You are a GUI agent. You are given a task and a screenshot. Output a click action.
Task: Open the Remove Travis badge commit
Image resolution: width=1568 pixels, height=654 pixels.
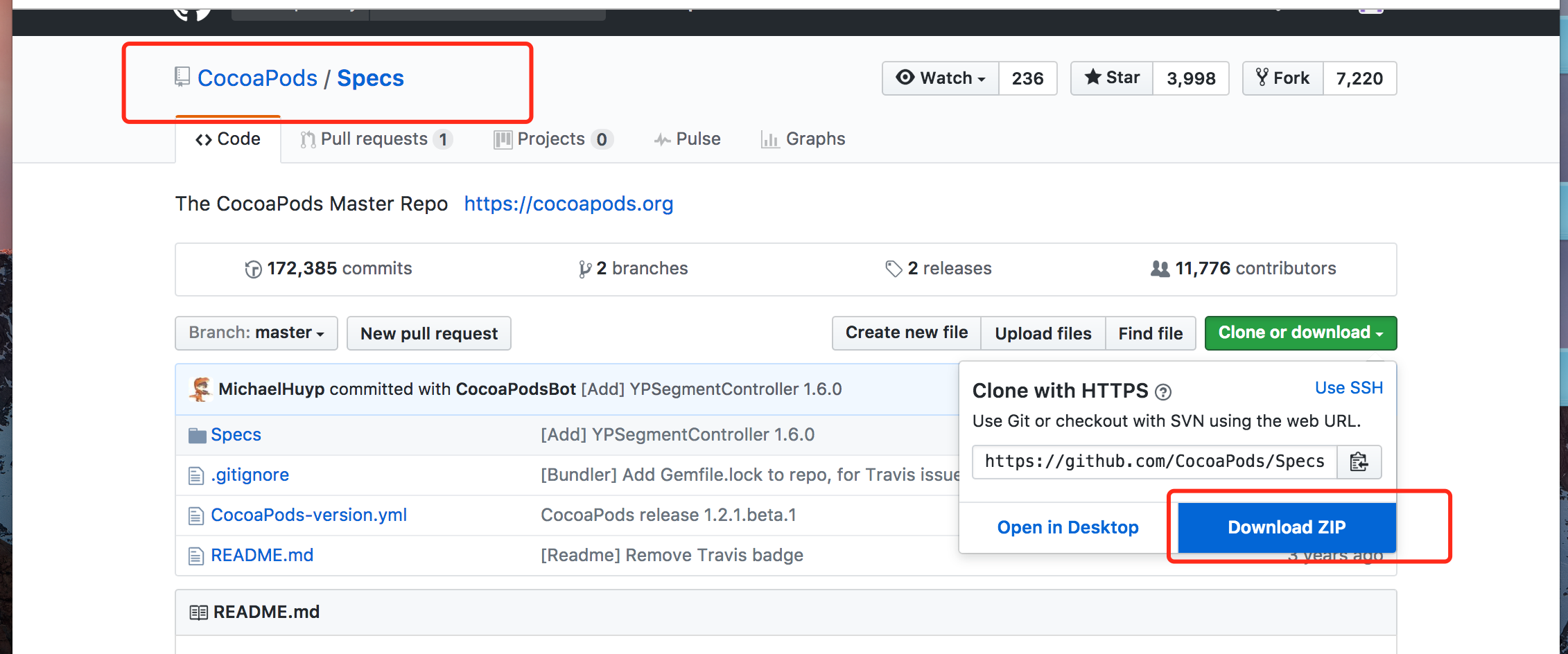[x=672, y=556]
